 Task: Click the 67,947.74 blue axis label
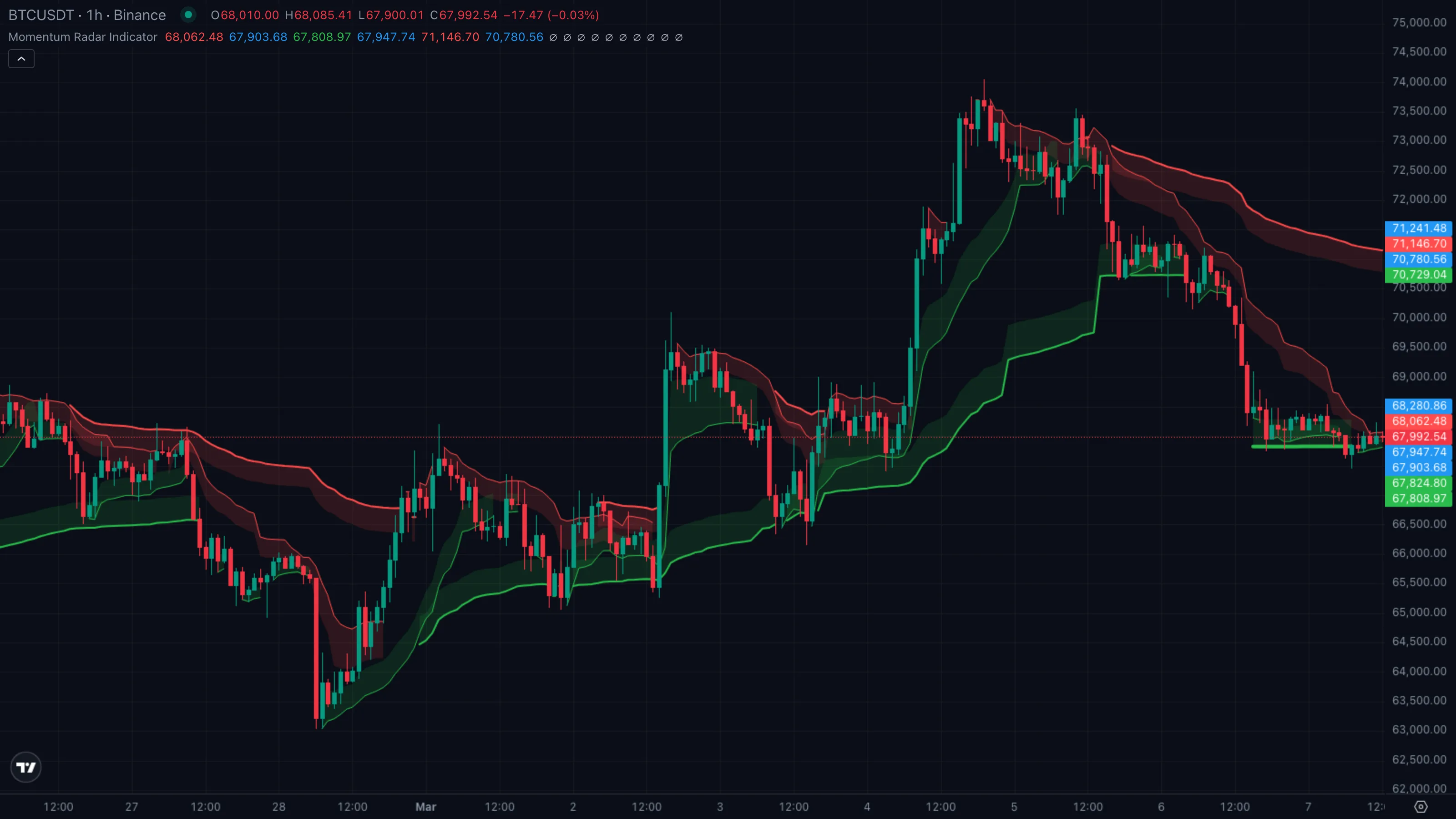click(1419, 452)
